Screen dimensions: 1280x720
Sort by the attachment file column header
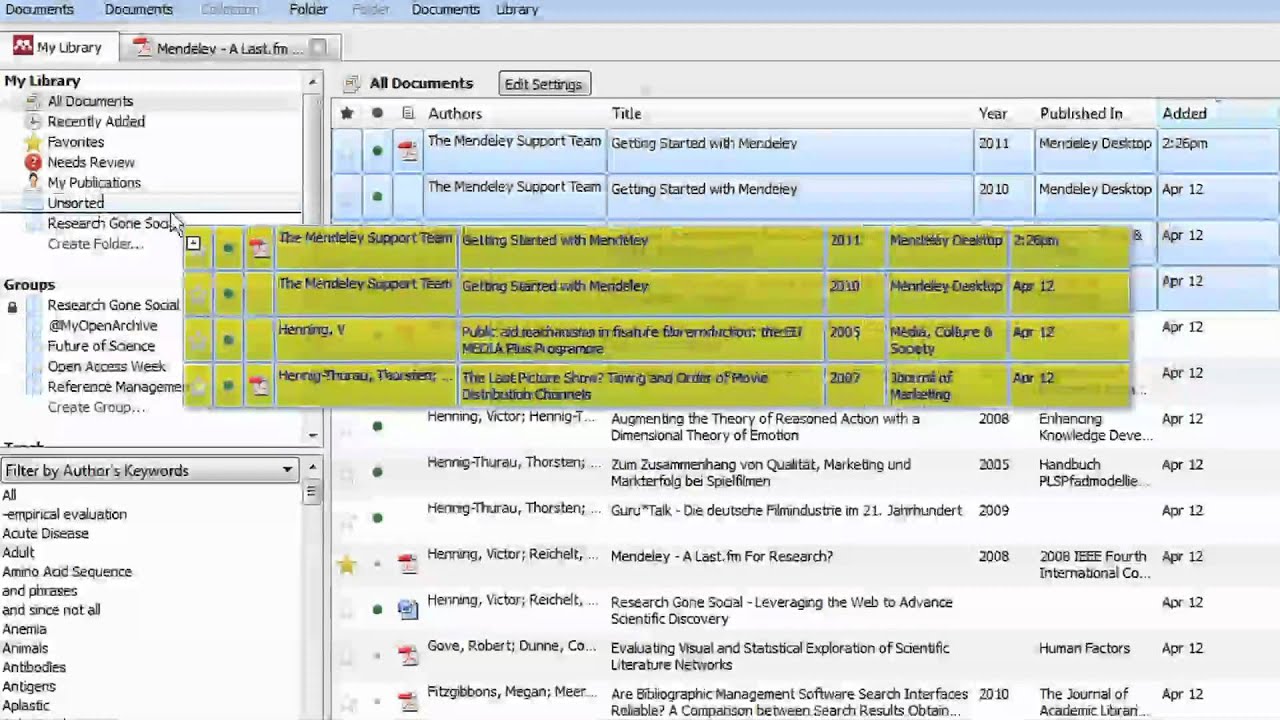(408, 113)
